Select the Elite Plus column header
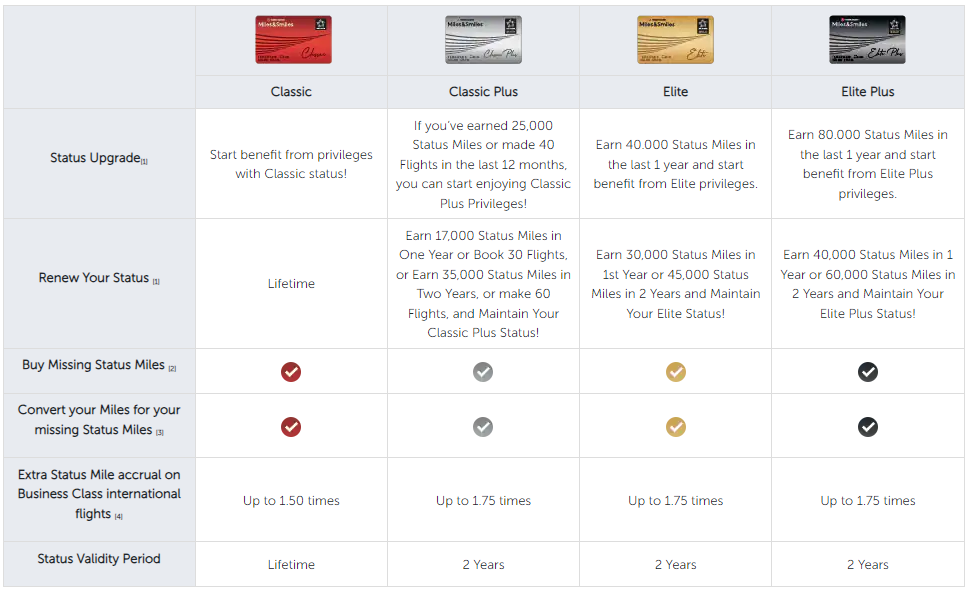 (868, 92)
